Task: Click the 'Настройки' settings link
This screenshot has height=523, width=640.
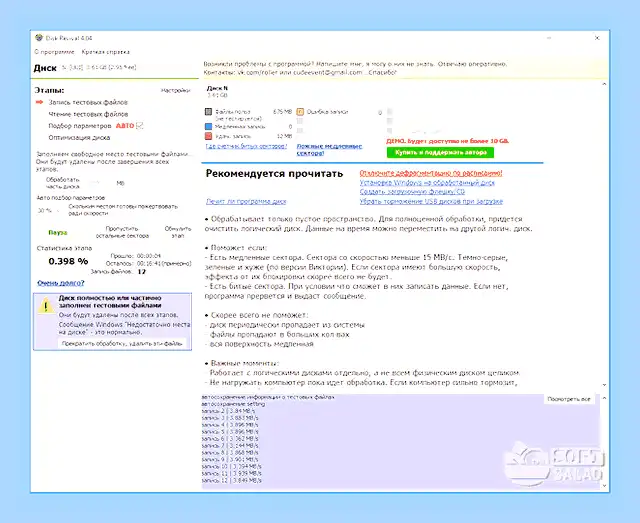Action: [x=176, y=90]
